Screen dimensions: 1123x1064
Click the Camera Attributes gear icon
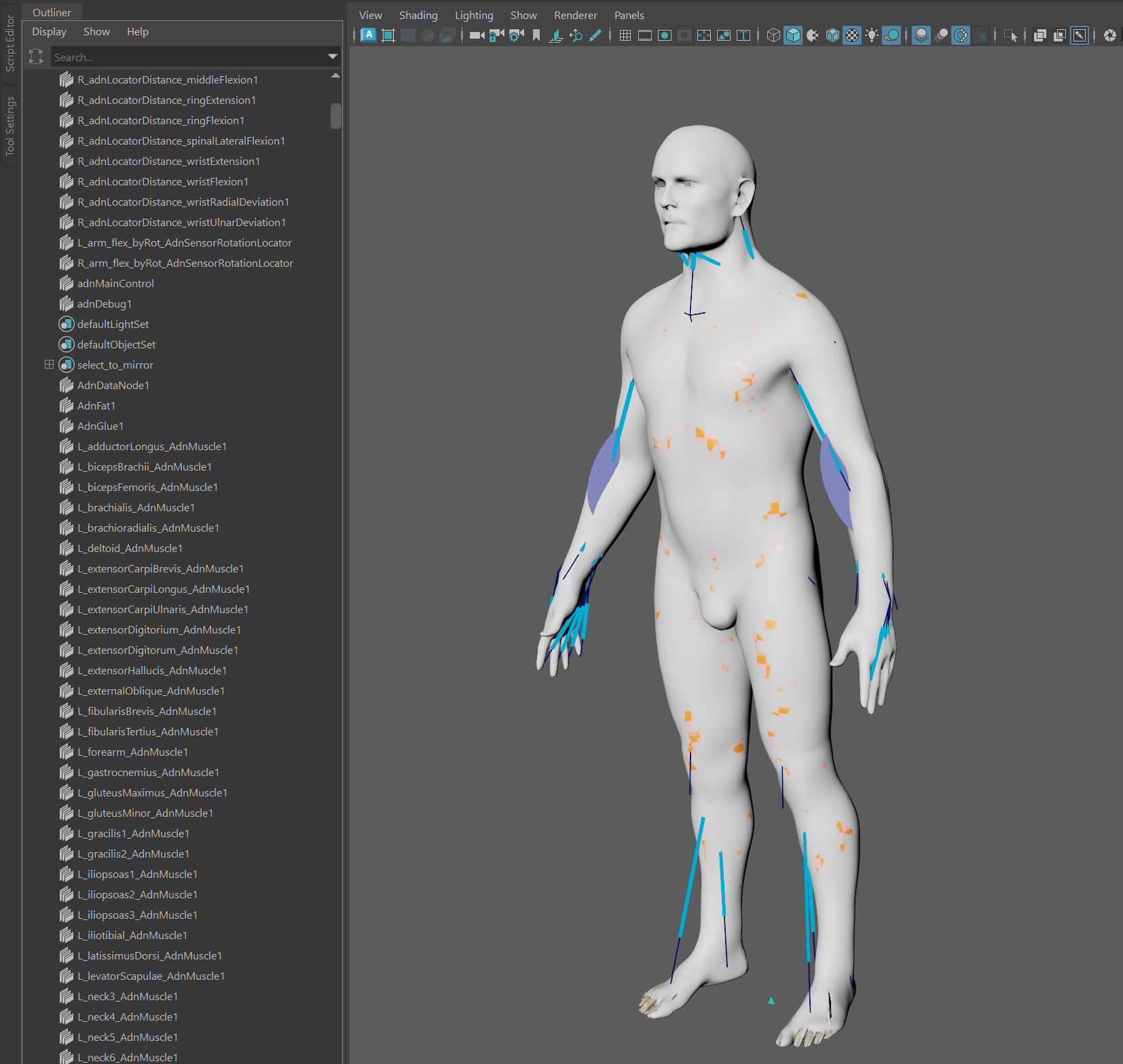click(516, 35)
